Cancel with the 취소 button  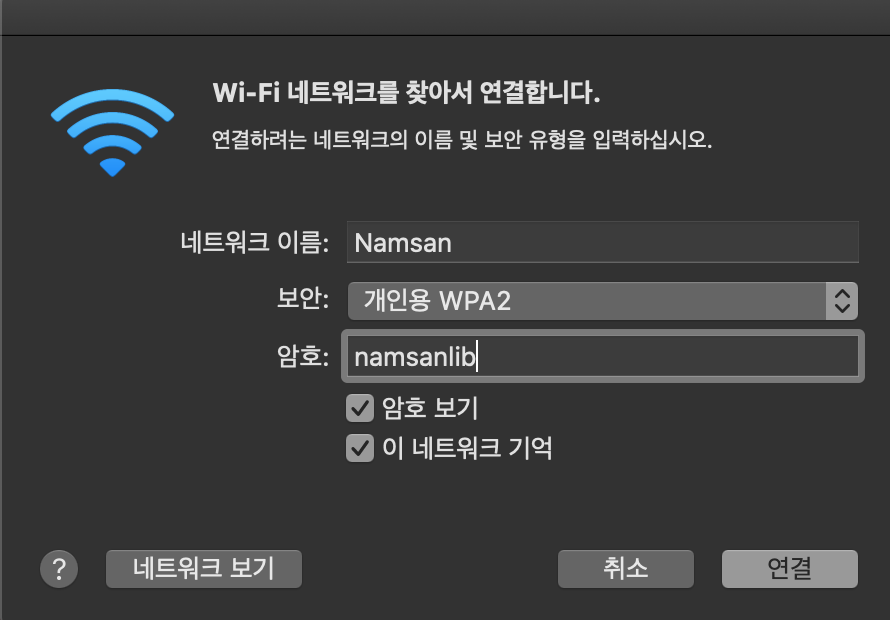tap(625, 568)
